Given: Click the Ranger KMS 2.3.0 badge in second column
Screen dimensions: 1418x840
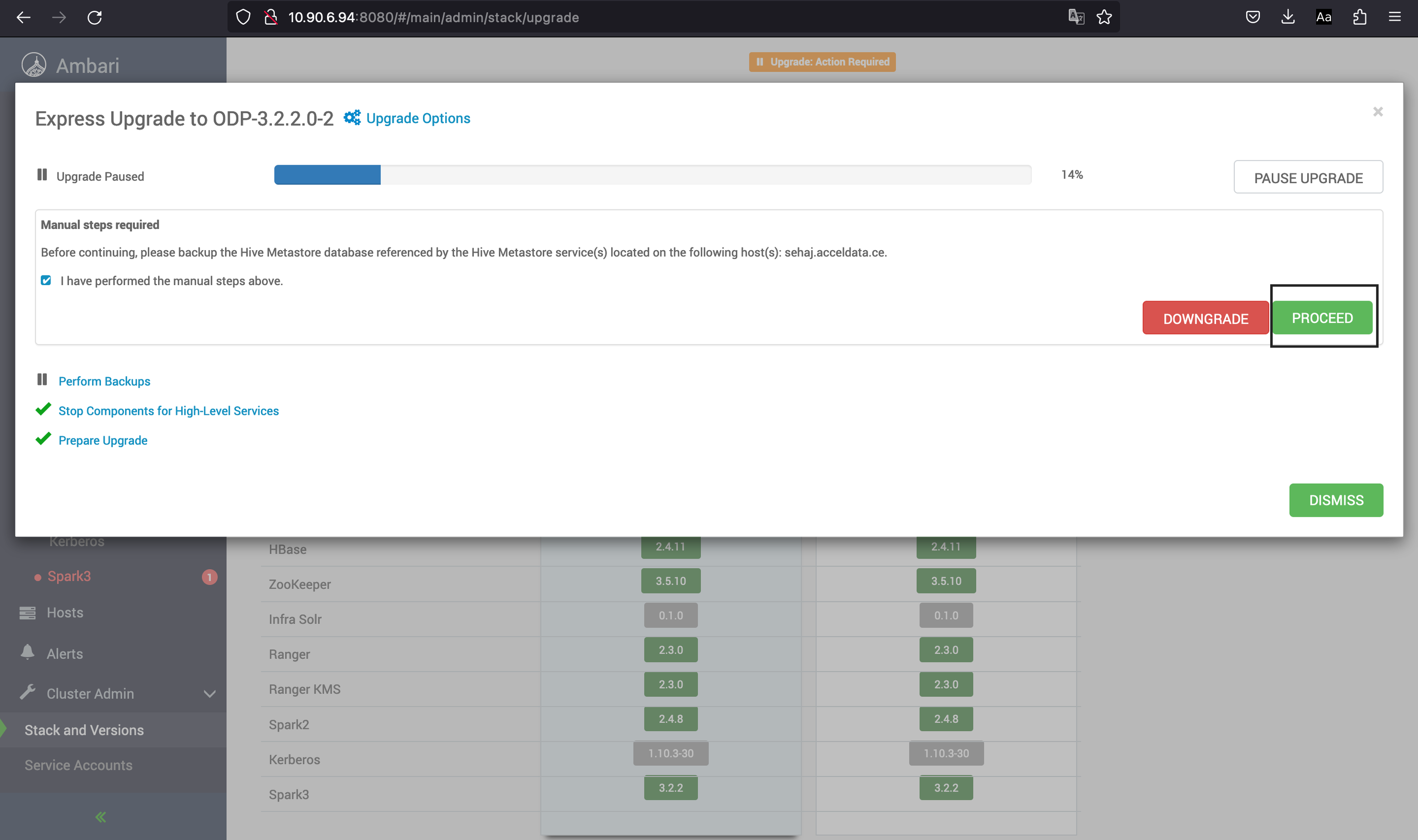Looking at the screenshot, I should [x=946, y=685].
